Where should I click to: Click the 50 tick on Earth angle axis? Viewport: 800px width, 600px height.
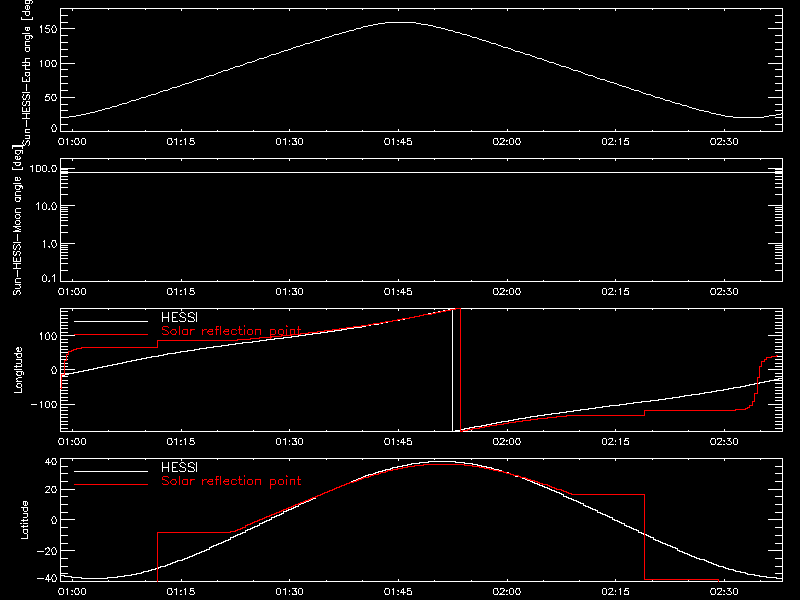51,97
